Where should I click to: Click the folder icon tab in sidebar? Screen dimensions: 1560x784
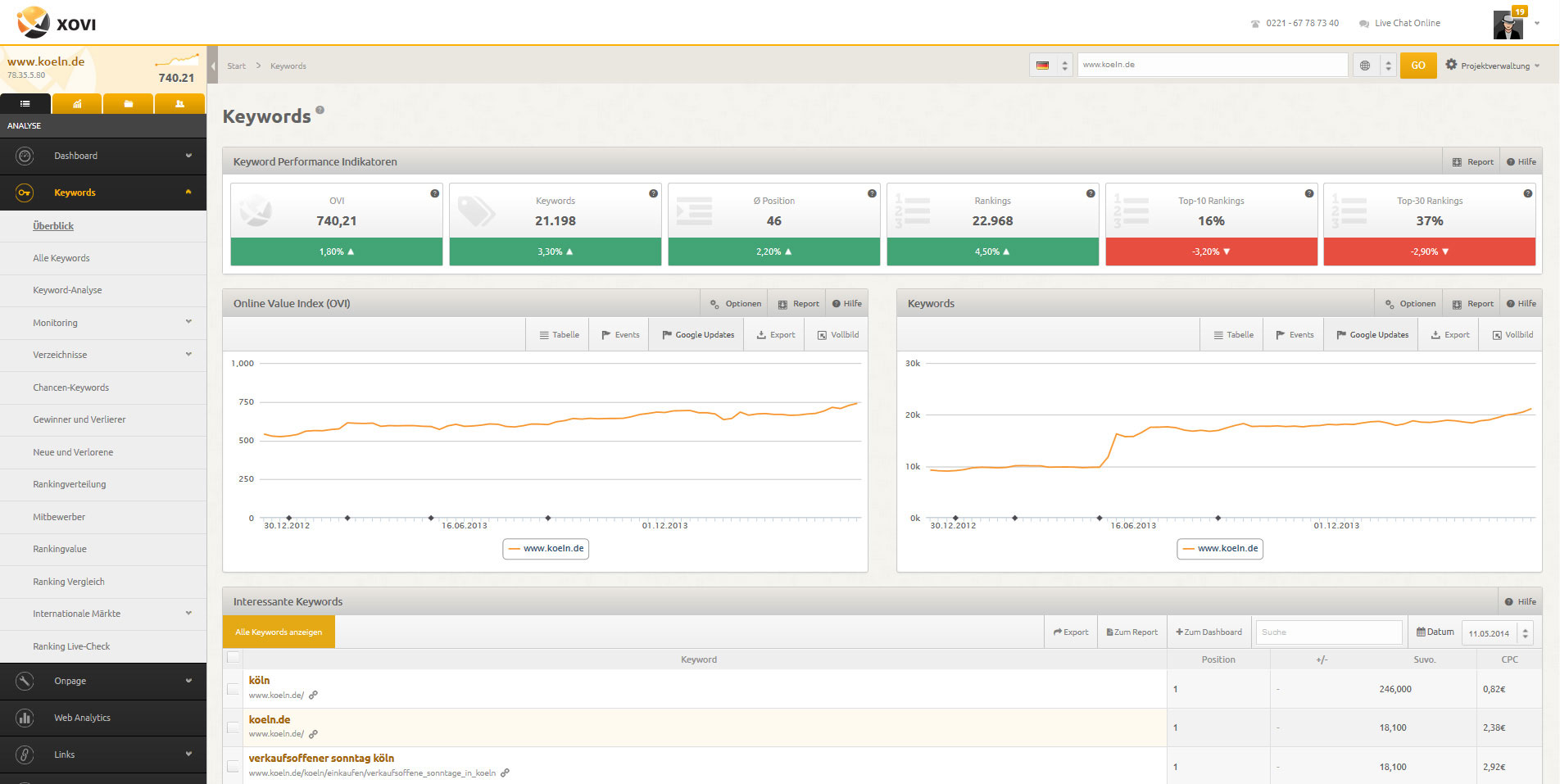129,104
